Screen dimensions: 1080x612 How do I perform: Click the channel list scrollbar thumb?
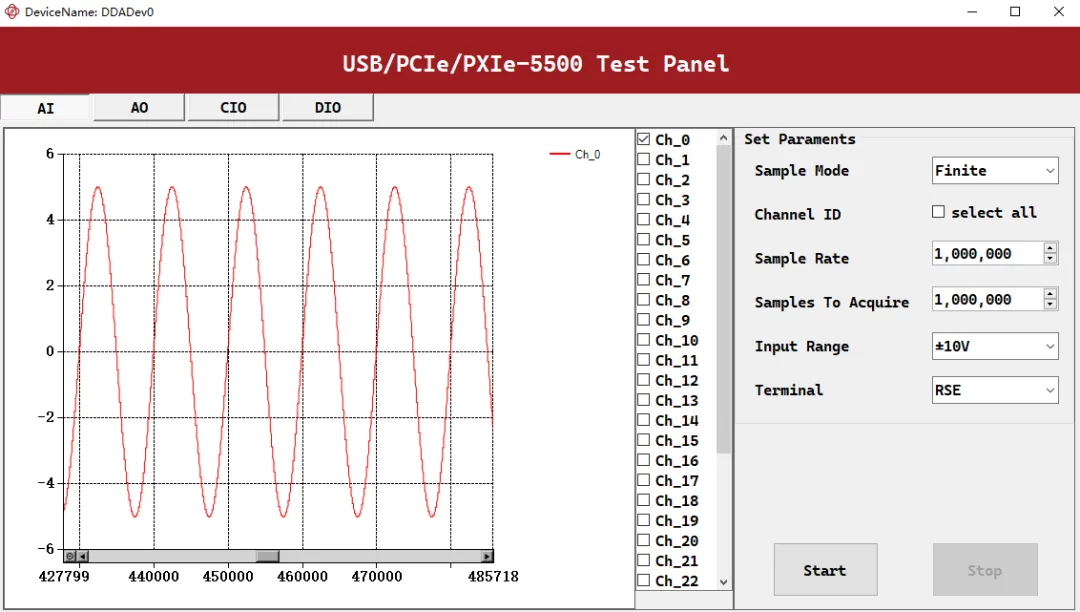(723, 299)
